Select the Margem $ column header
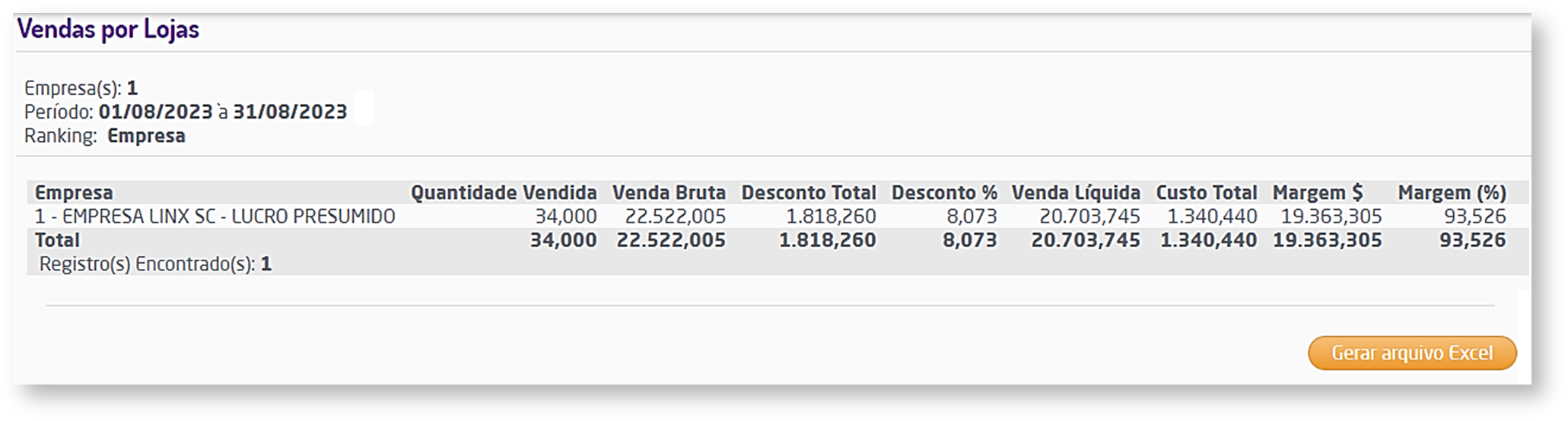The width and height of the screenshot is (1568, 421). click(1318, 193)
